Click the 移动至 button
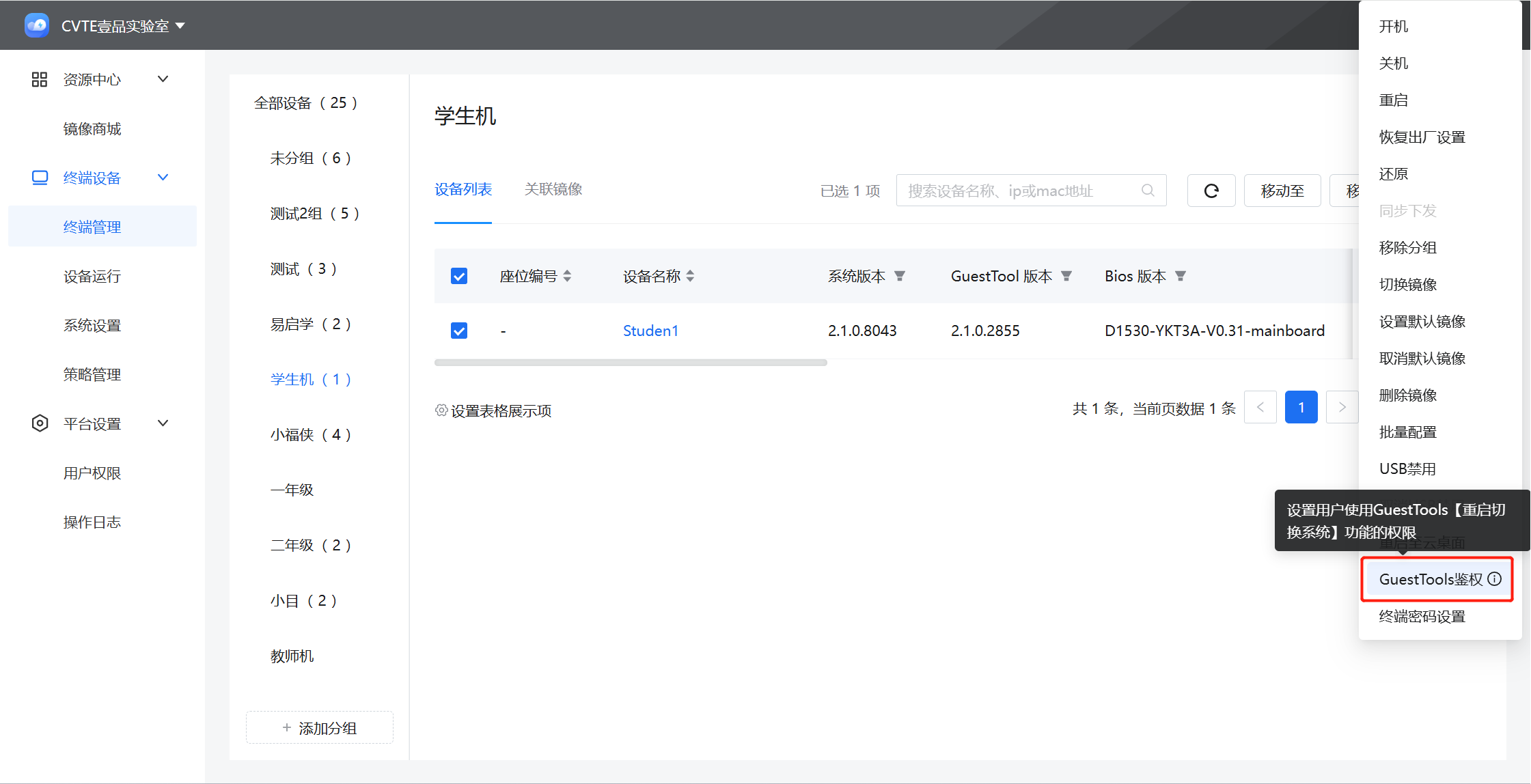Screen dimensions: 1531x784 pyautogui.click(x=1282, y=191)
